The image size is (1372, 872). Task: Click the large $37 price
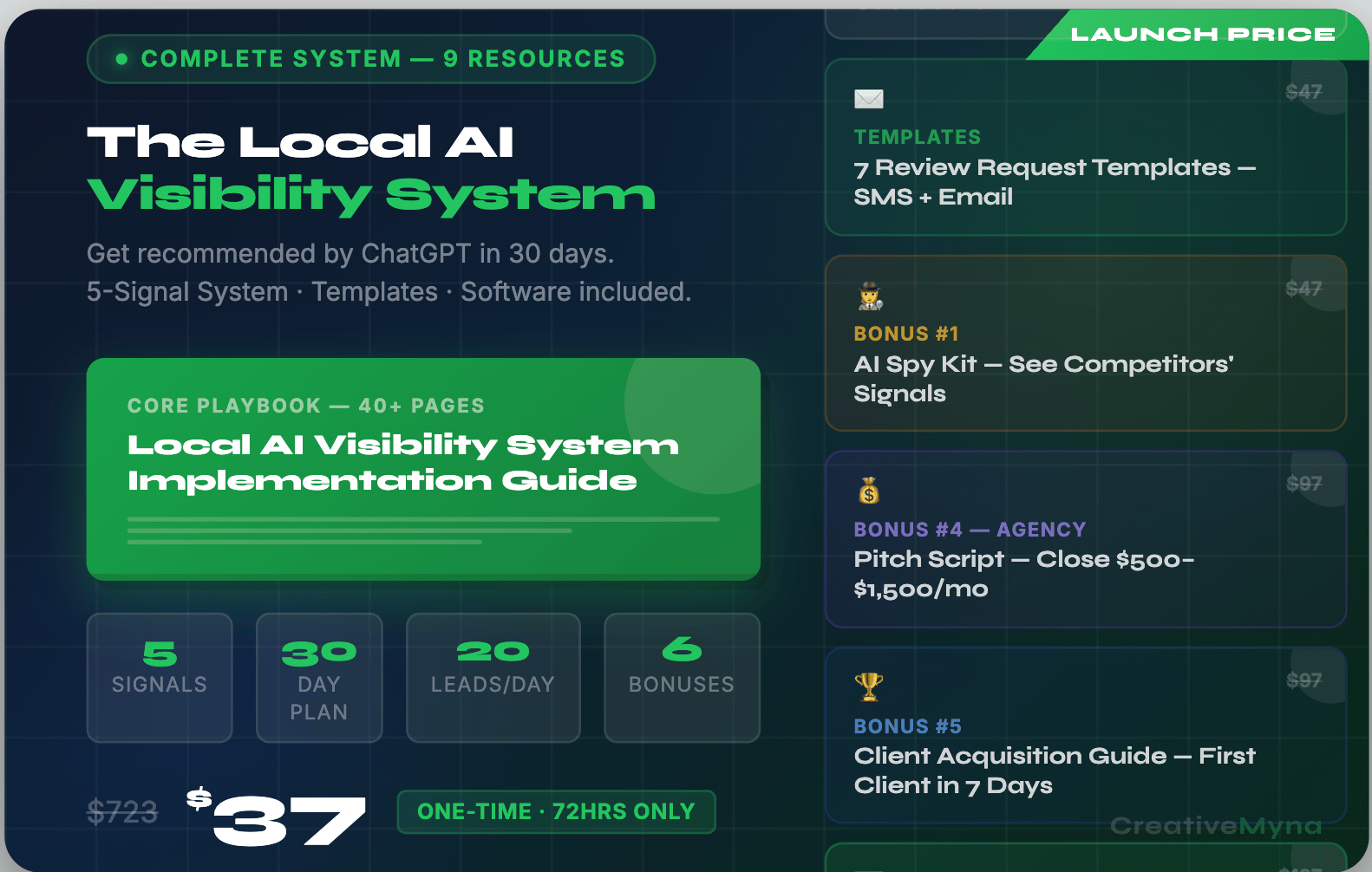pyautogui.click(x=277, y=817)
